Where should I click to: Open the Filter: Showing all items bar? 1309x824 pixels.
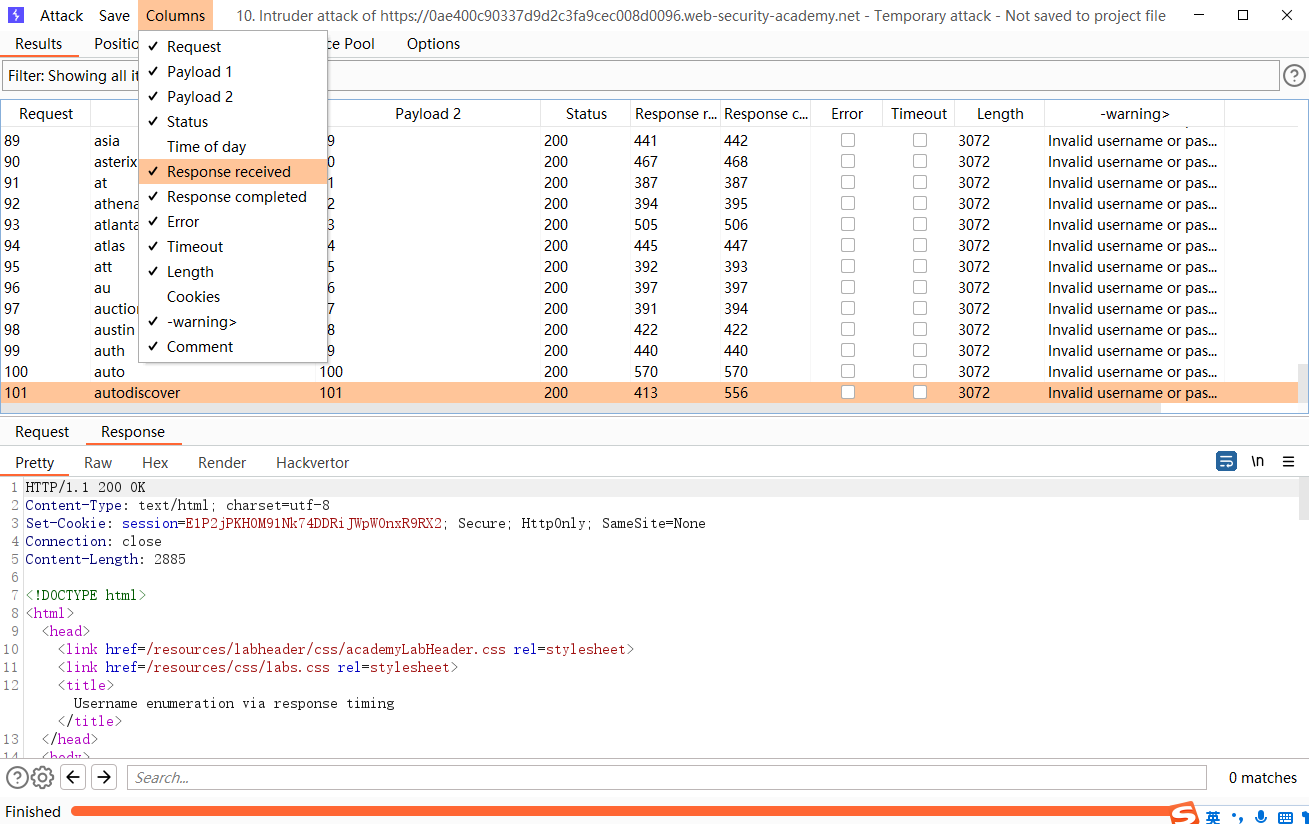pos(641,76)
